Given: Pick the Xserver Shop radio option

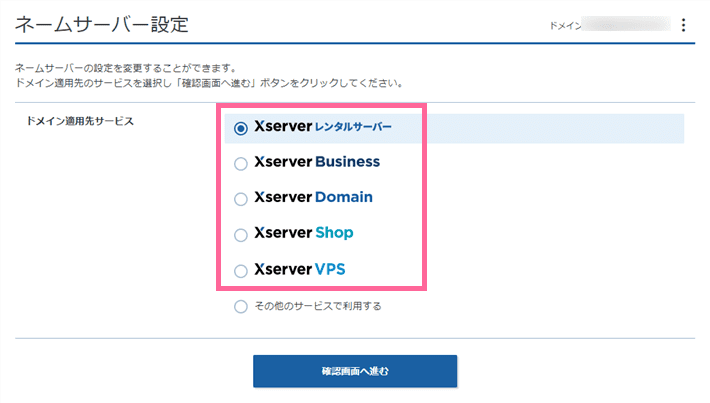Looking at the screenshot, I should click(241, 235).
